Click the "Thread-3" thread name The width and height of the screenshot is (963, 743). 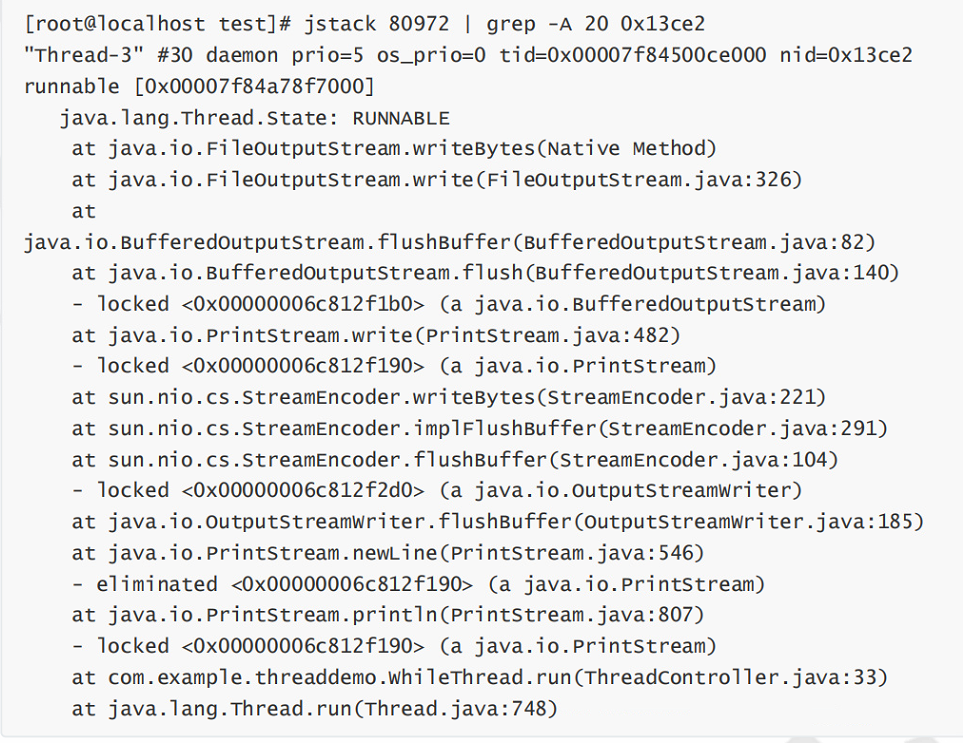84,55
